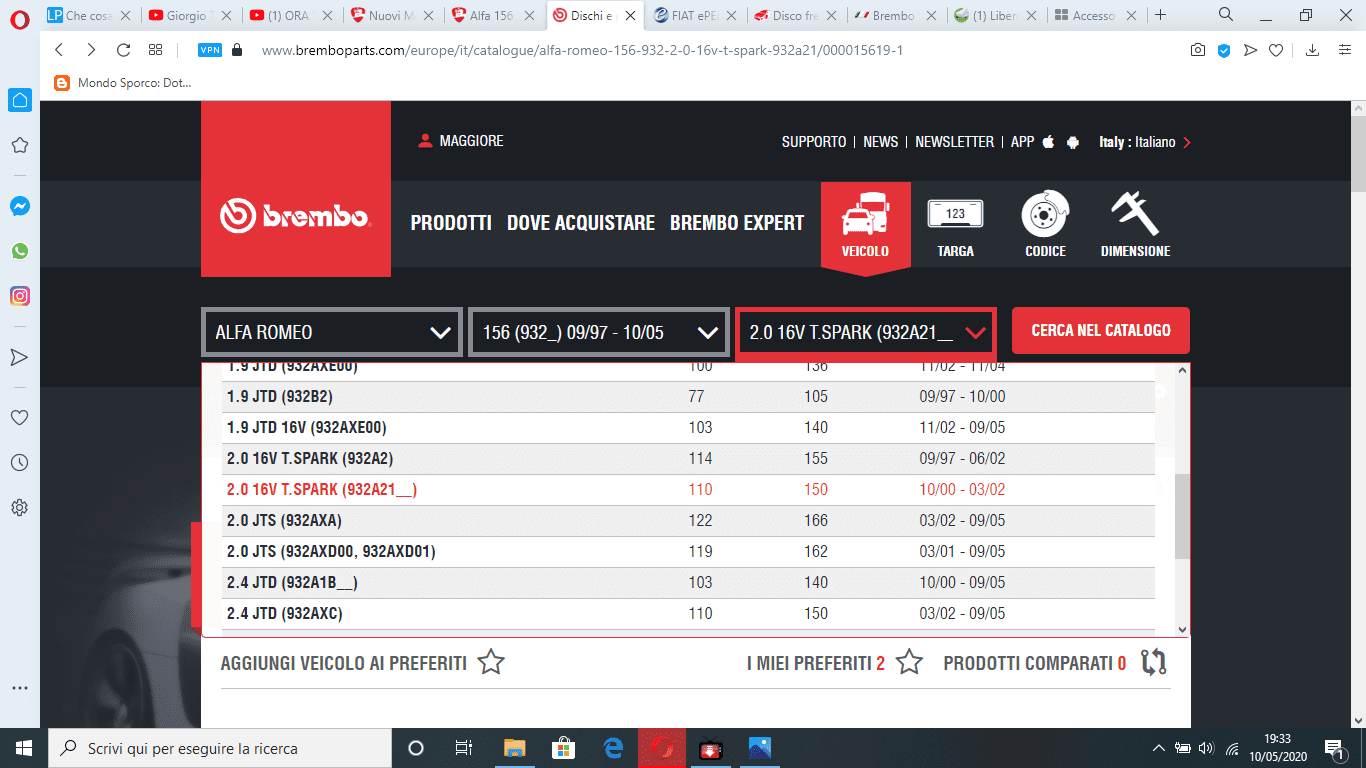Open WhatsApp in Opera sidebar
The height and width of the screenshot is (768, 1366).
[19, 251]
